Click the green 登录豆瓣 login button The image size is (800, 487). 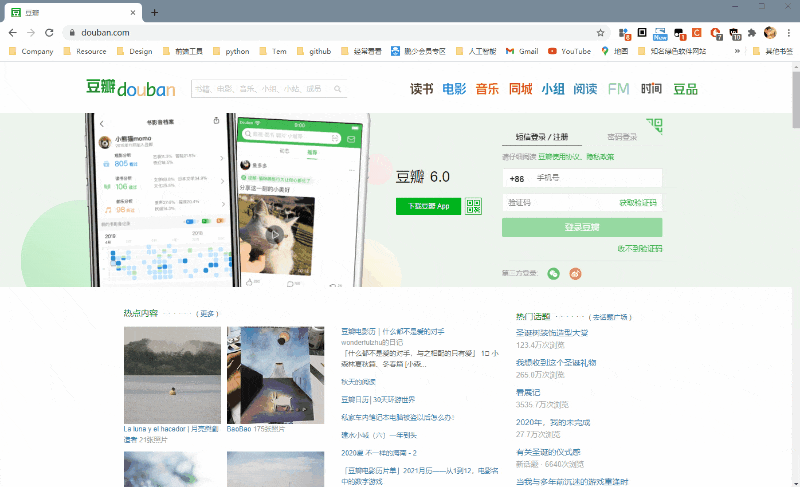click(x=582, y=227)
